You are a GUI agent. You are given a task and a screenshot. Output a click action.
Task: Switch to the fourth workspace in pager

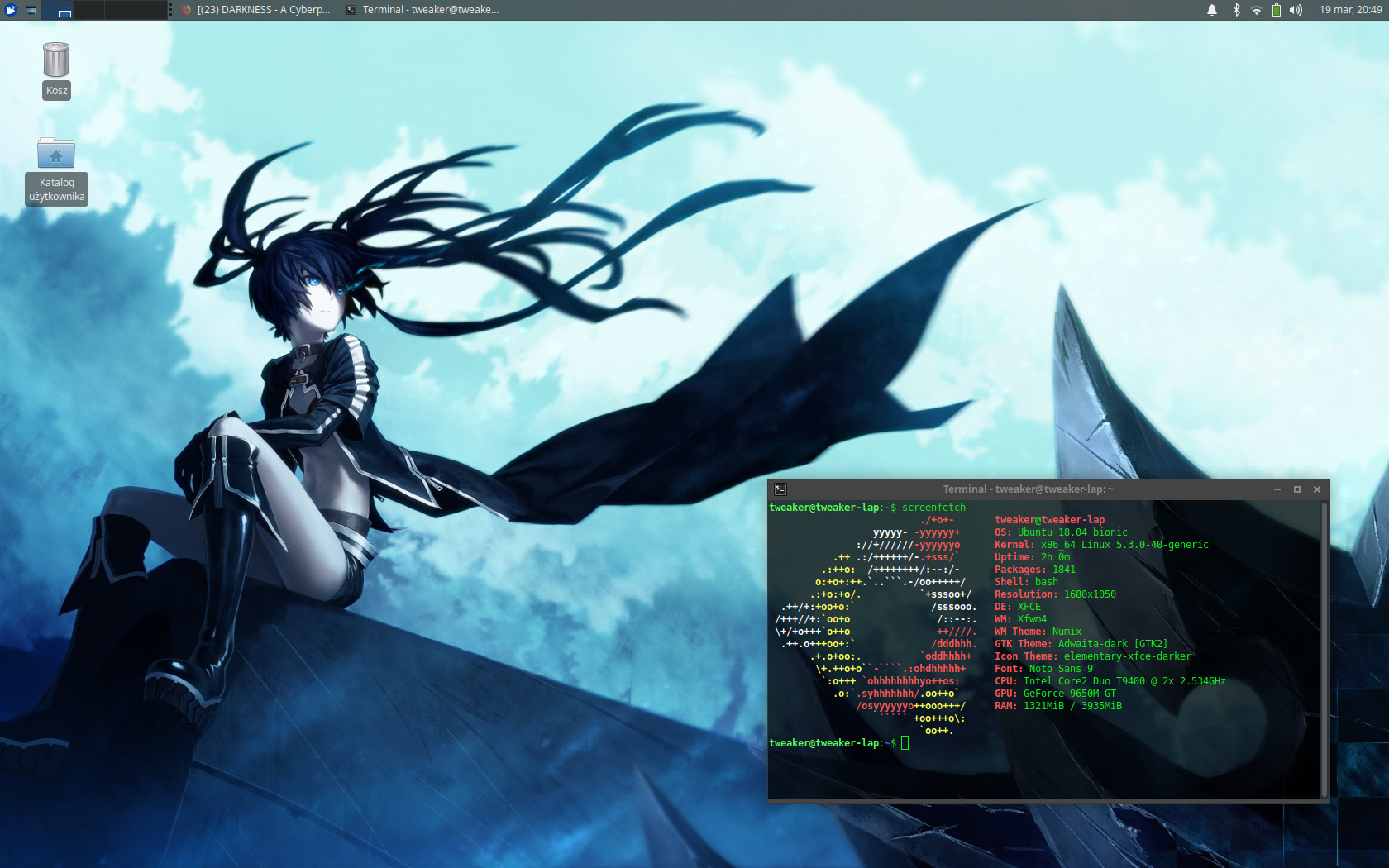(x=151, y=10)
